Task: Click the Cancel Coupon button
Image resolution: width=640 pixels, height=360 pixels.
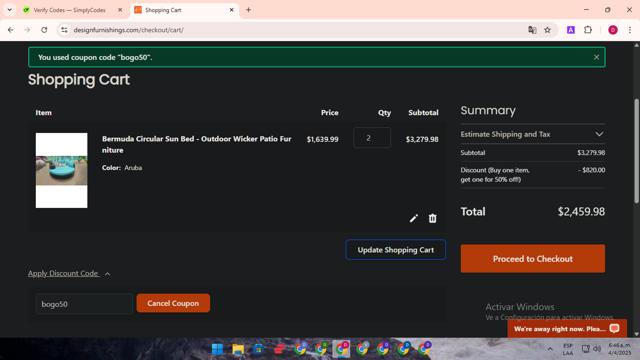Action: [x=173, y=303]
